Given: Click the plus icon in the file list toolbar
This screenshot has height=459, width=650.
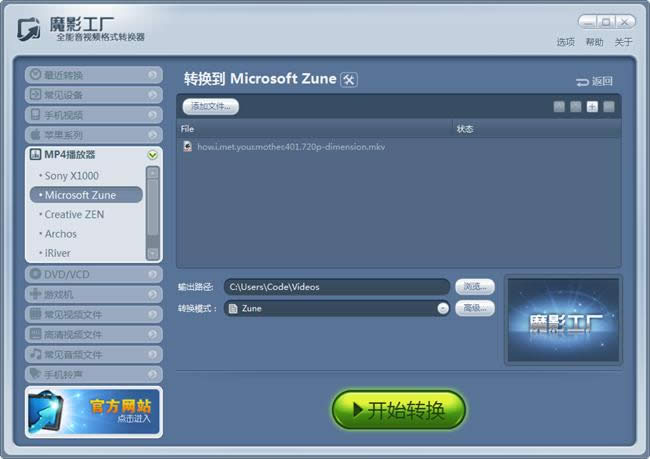Looking at the screenshot, I should [592, 107].
